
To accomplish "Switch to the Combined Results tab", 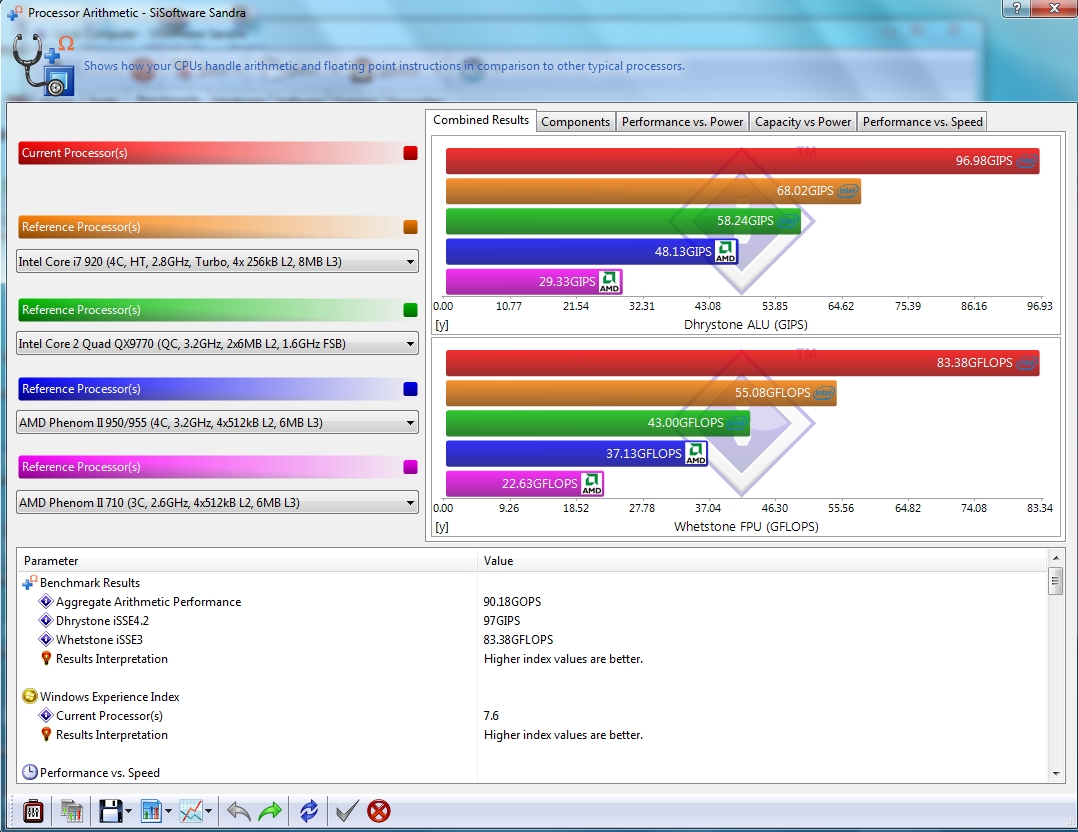I will [x=481, y=120].
